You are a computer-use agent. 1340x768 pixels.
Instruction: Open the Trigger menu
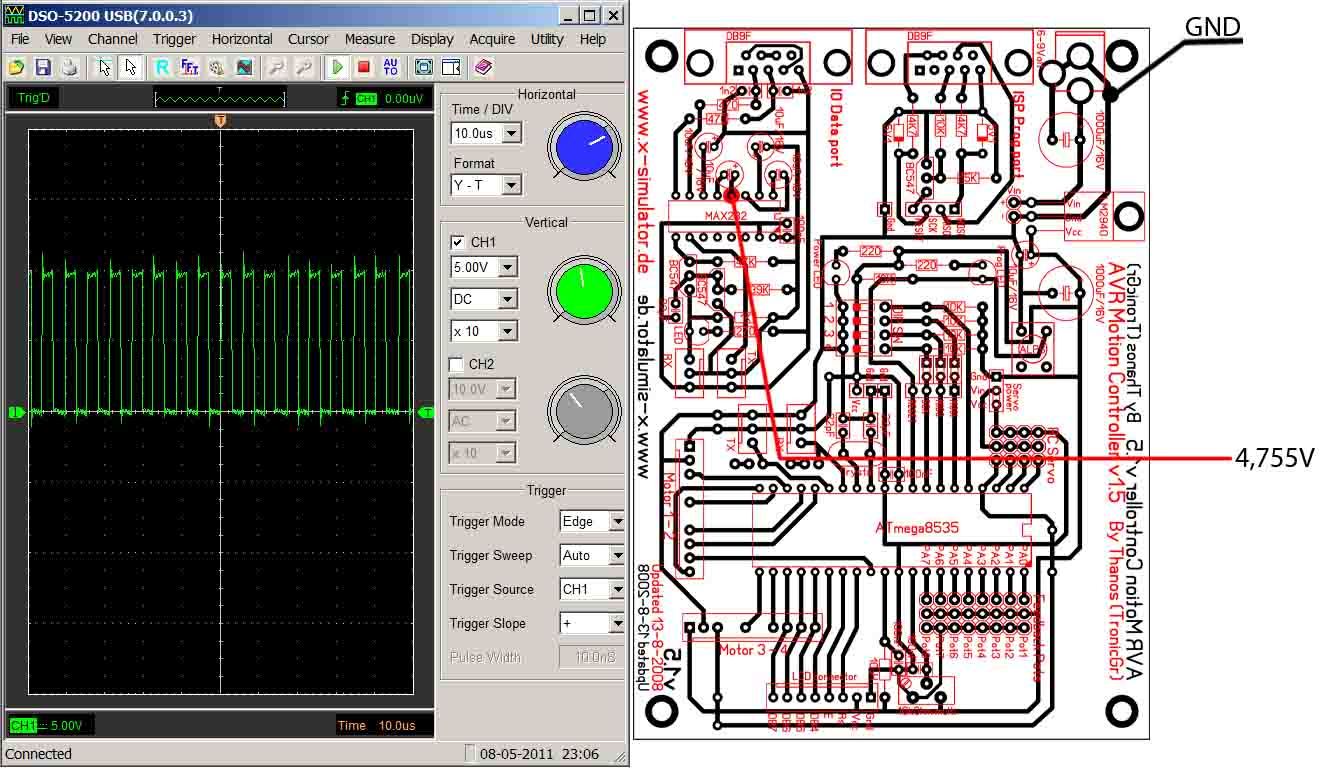(175, 39)
